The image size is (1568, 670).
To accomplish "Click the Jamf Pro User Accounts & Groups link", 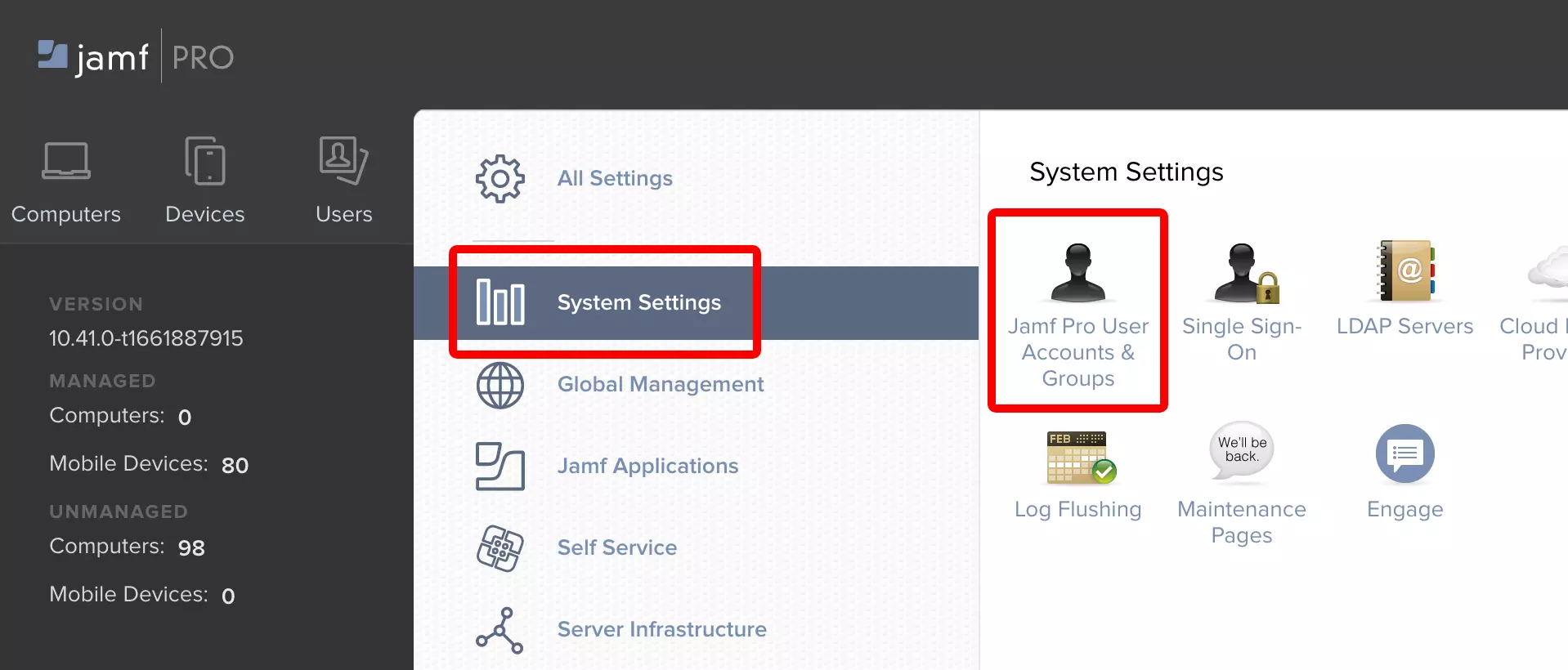I will pyautogui.click(x=1078, y=352).
